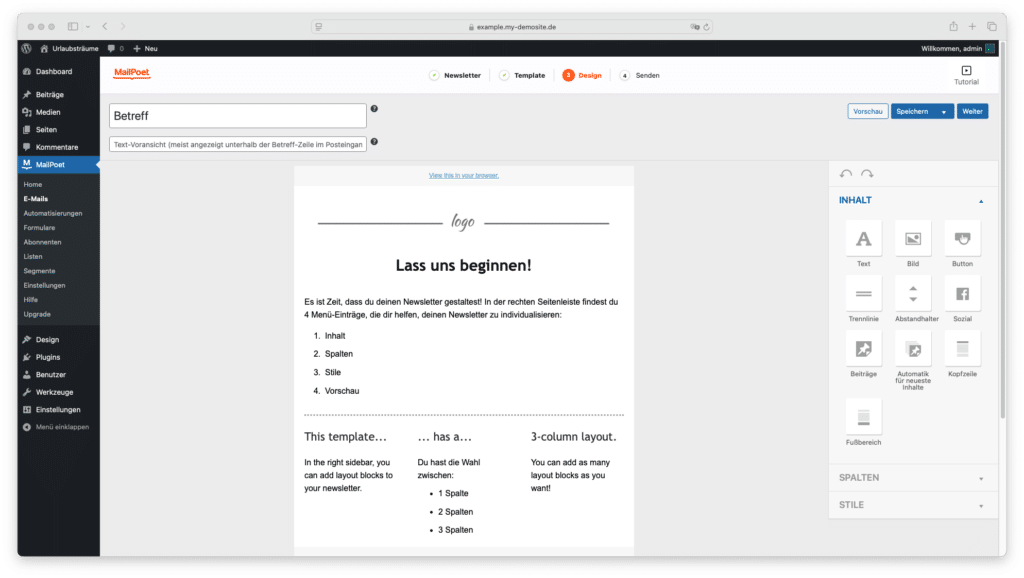Open the Tutorial video icon

[x=966, y=71]
